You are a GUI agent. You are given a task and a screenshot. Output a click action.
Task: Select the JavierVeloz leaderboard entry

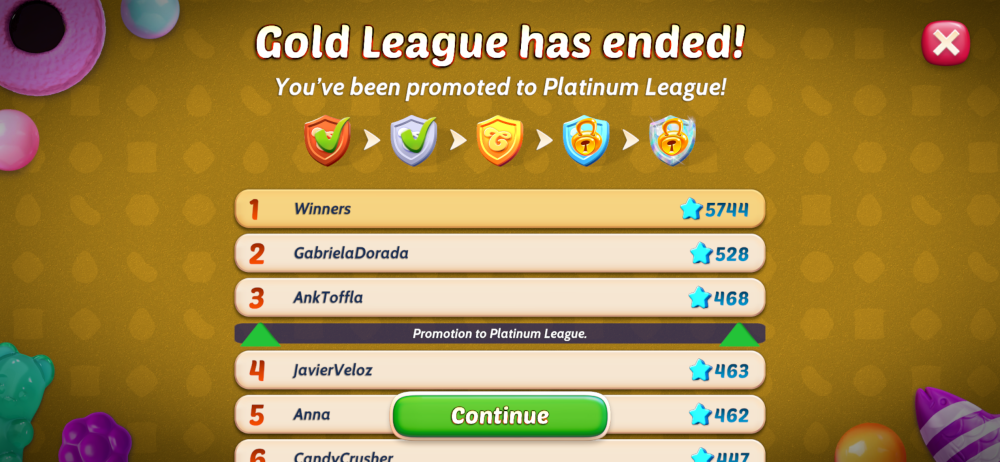(499, 370)
